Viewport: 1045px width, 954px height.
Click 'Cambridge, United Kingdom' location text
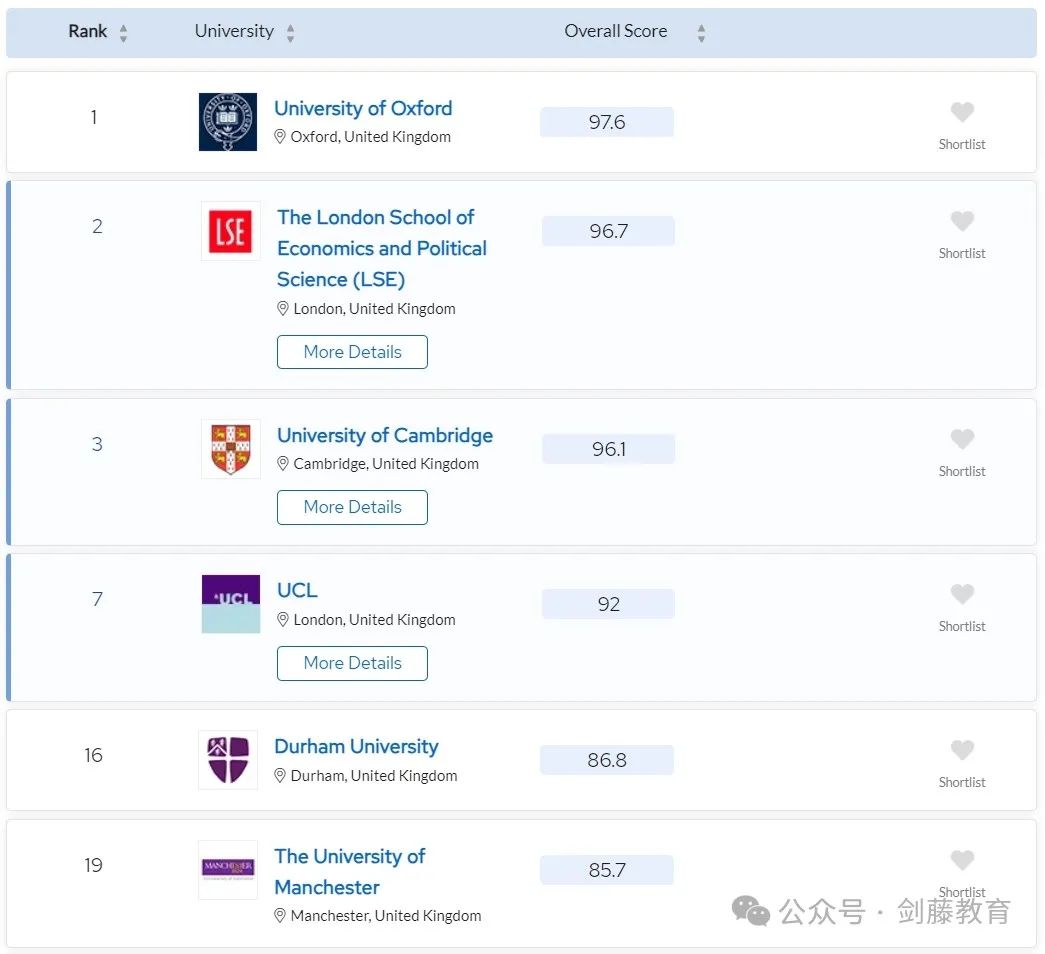[386, 464]
